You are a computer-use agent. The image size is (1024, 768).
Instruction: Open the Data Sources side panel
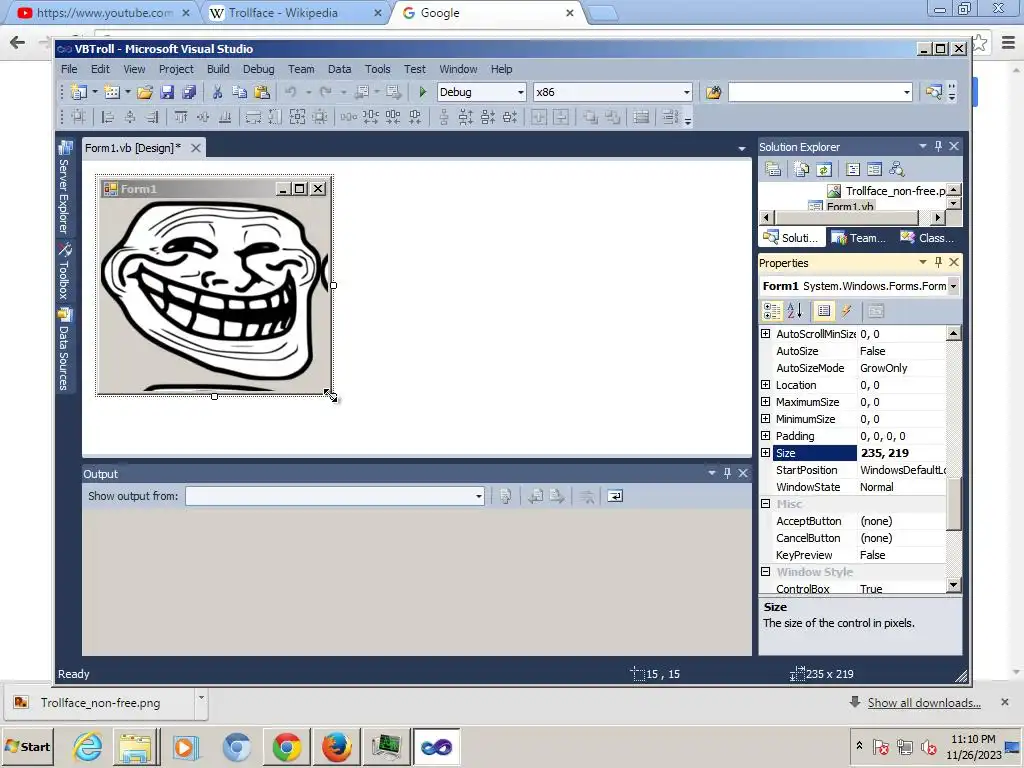click(x=64, y=350)
